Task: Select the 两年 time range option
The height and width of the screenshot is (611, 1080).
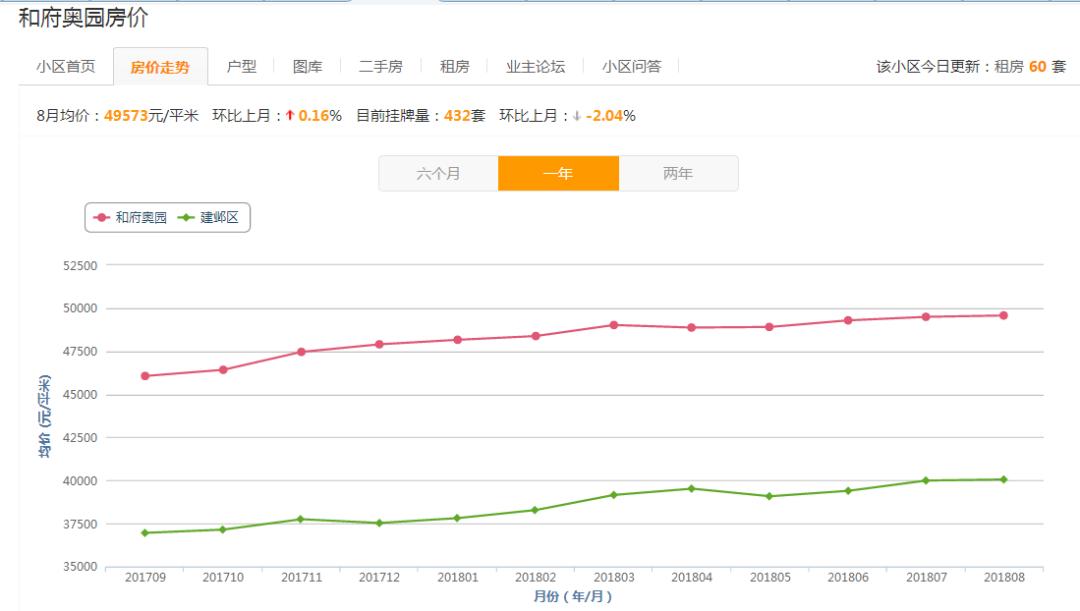Action: coord(679,172)
